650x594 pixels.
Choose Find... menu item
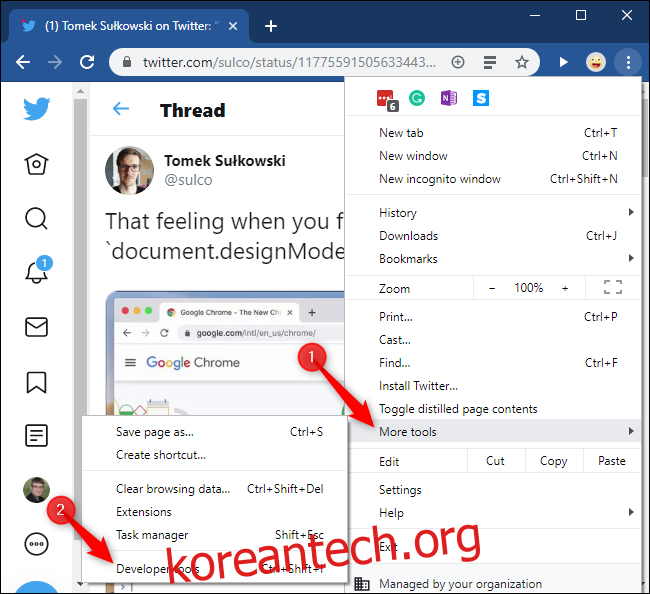pyautogui.click(x=493, y=363)
